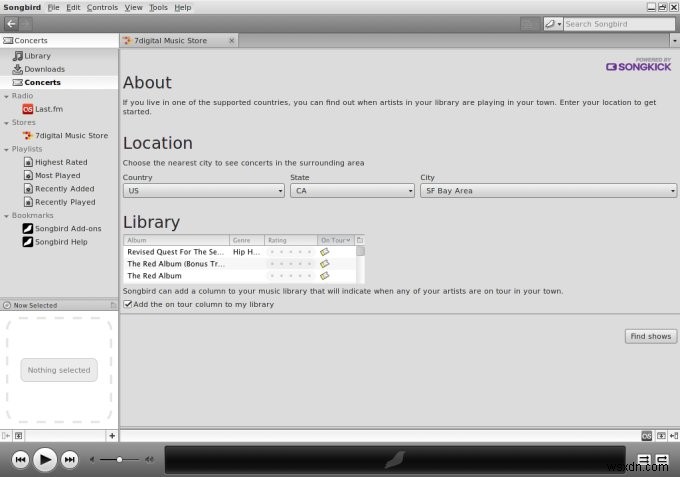Uncheck Add the on tour column checkbox
The image size is (680, 477).
click(128, 304)
